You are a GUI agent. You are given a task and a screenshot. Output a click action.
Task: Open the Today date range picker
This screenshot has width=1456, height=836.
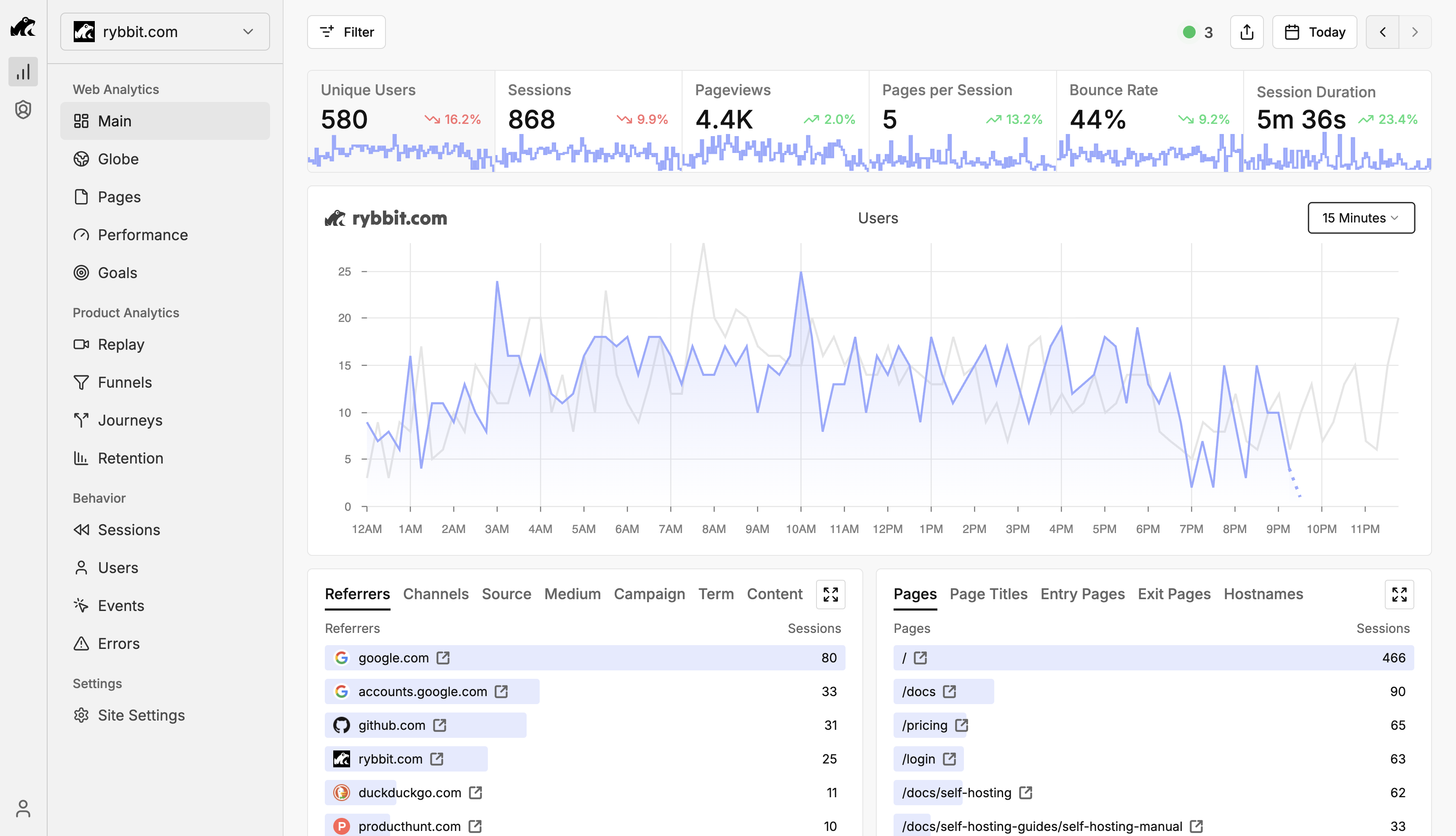1314,32
